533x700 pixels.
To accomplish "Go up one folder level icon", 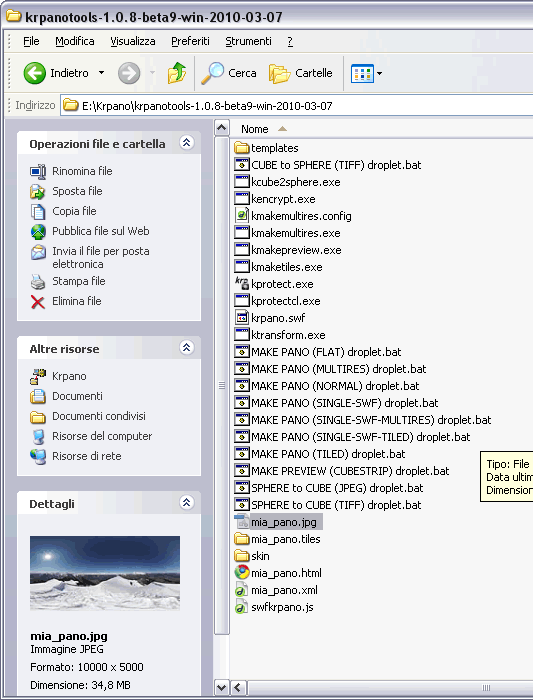I will click(177, 73).
